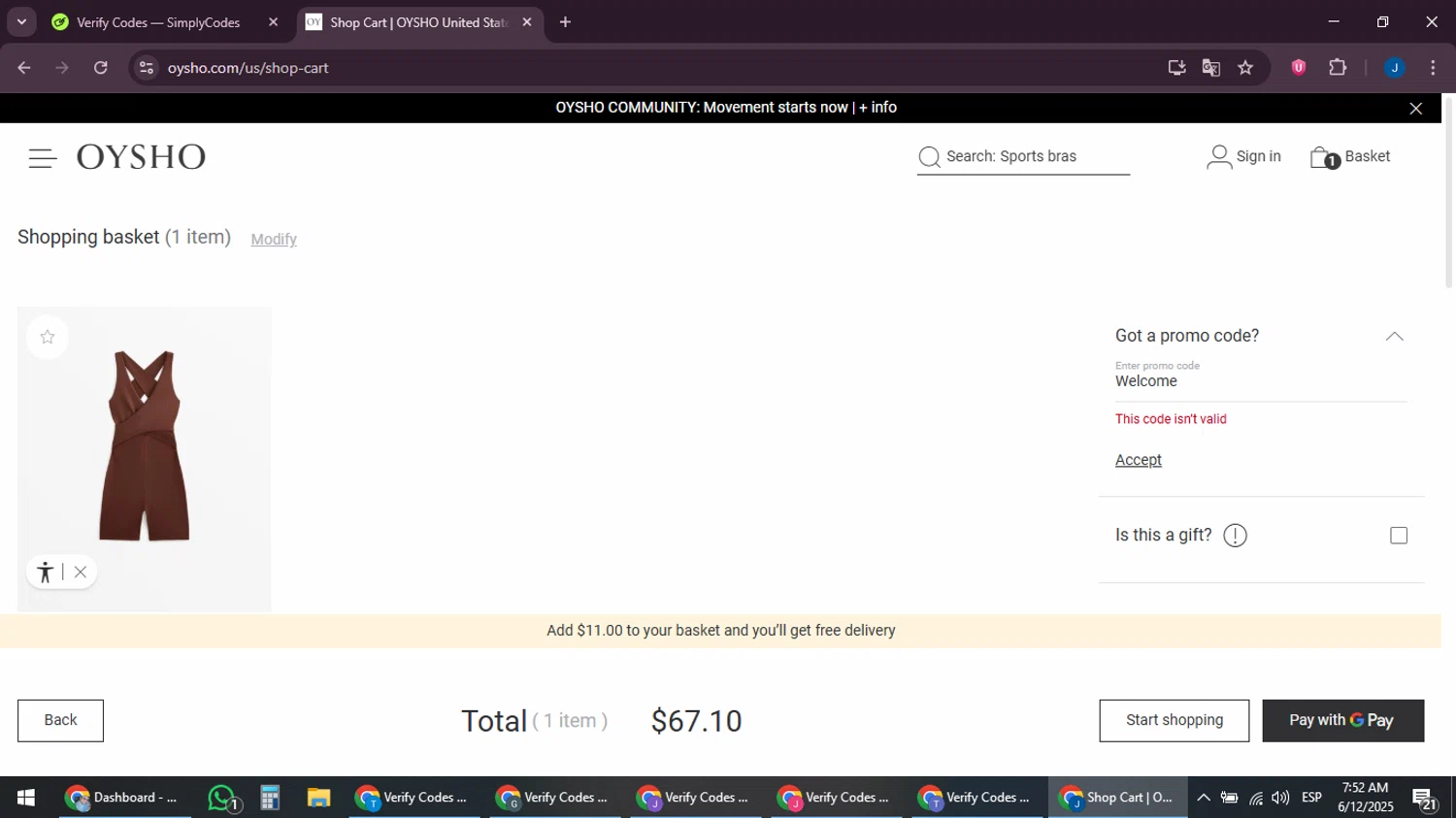This screenshot has width=1456, height=818.
Task: Open the Basket bag icon
Action: coord(1323,157)
